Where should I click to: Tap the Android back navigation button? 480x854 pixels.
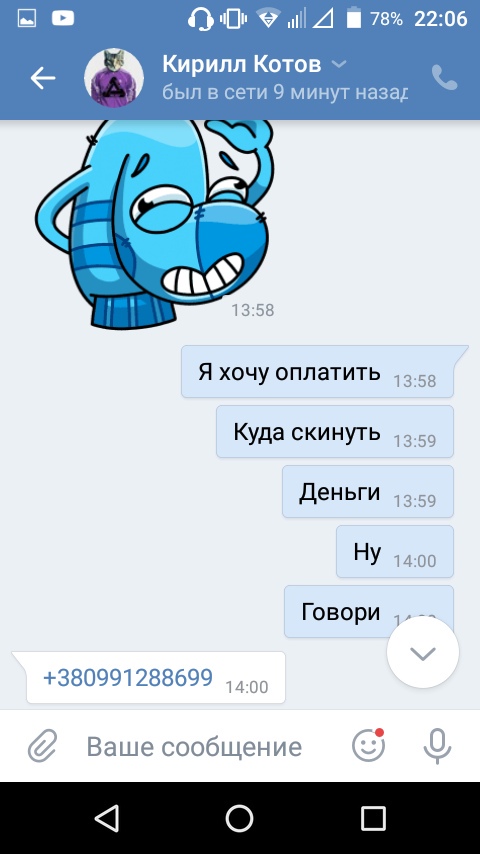pyautogui.click(x=106, y=818)
